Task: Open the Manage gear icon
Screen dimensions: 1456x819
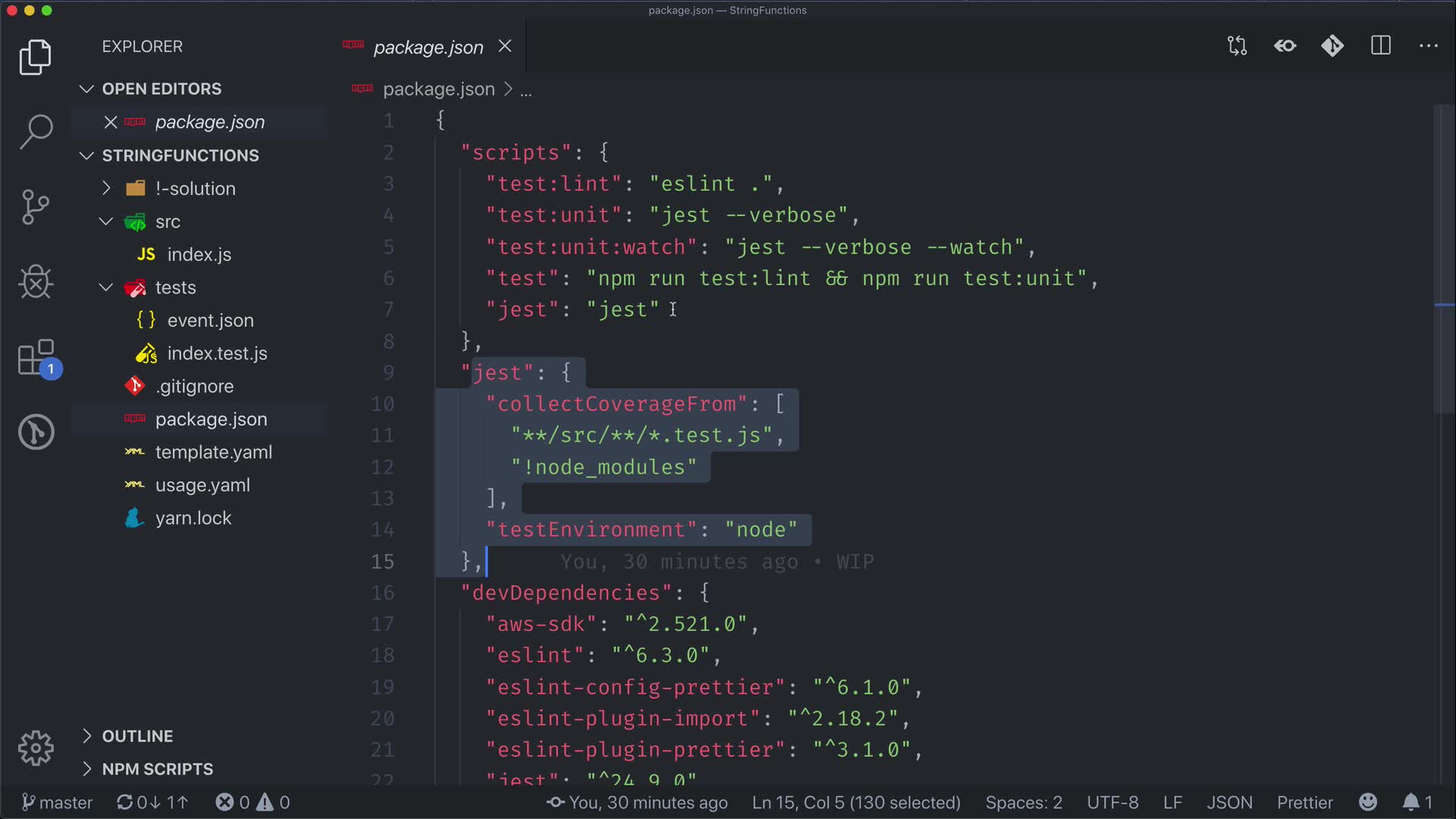Action: tap(36, 748)
